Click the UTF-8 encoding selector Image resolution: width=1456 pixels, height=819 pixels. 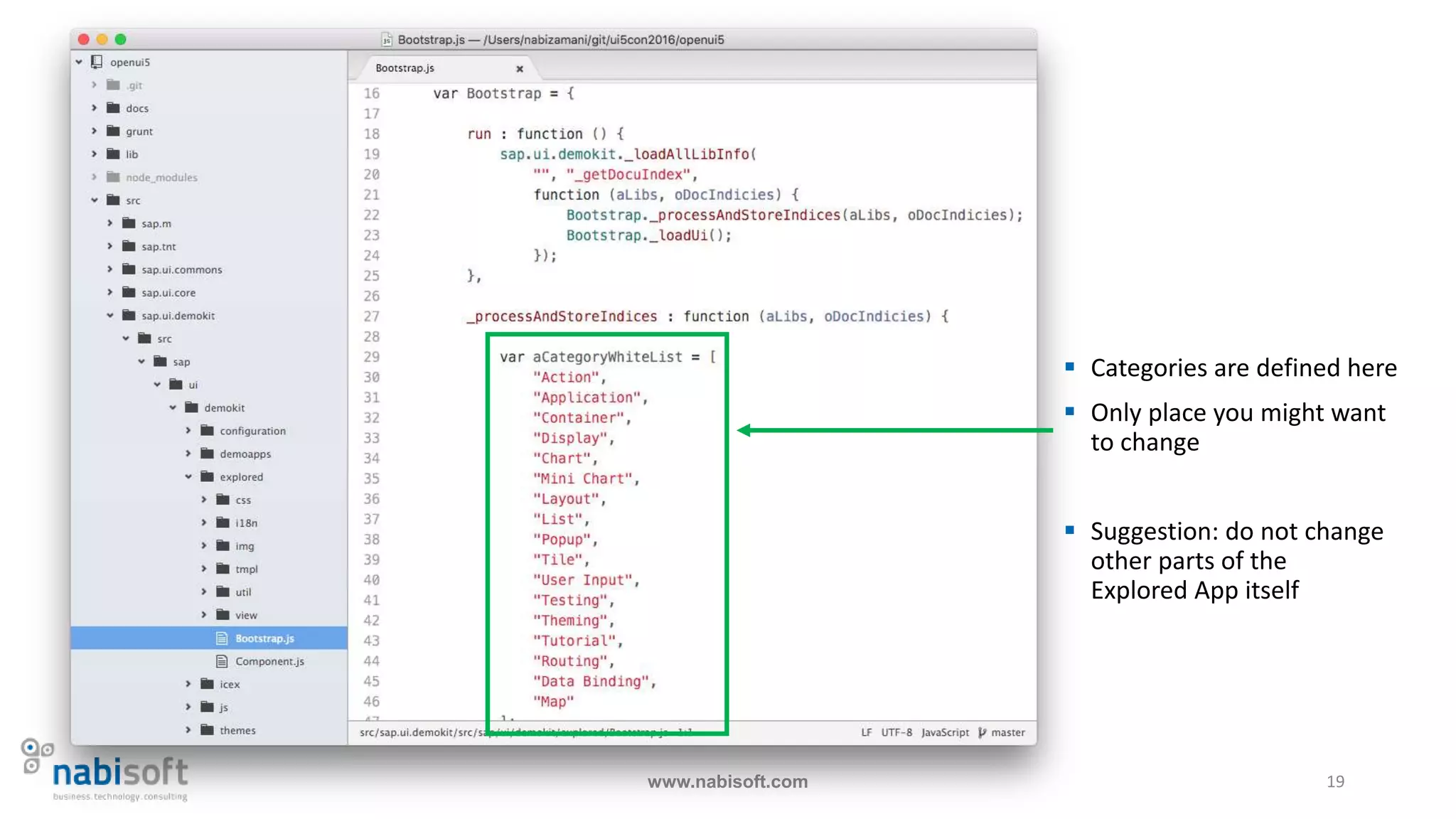(896, 732)
